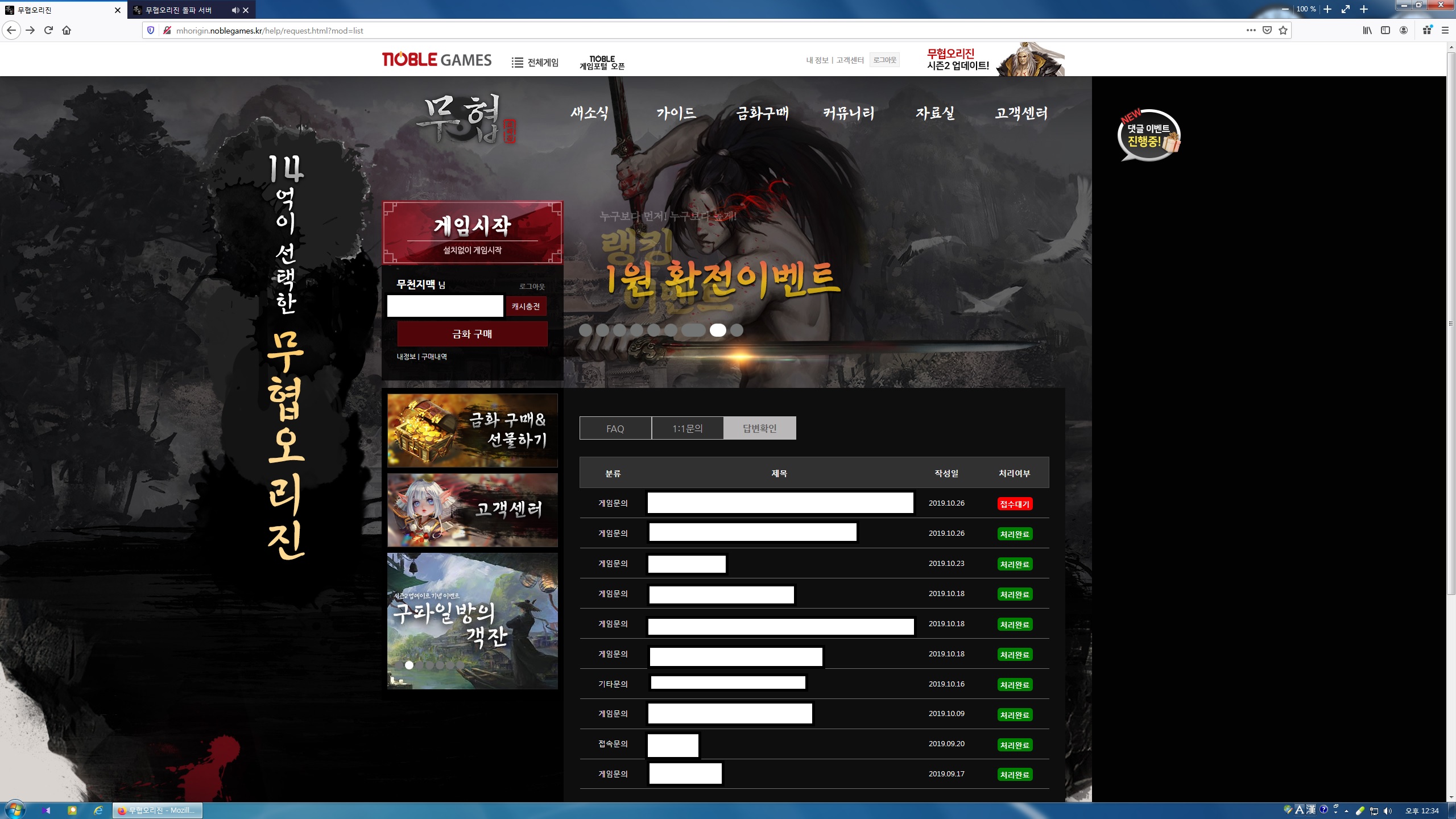Open the What's New gift icon
1456x819 pixels.
1427,30
